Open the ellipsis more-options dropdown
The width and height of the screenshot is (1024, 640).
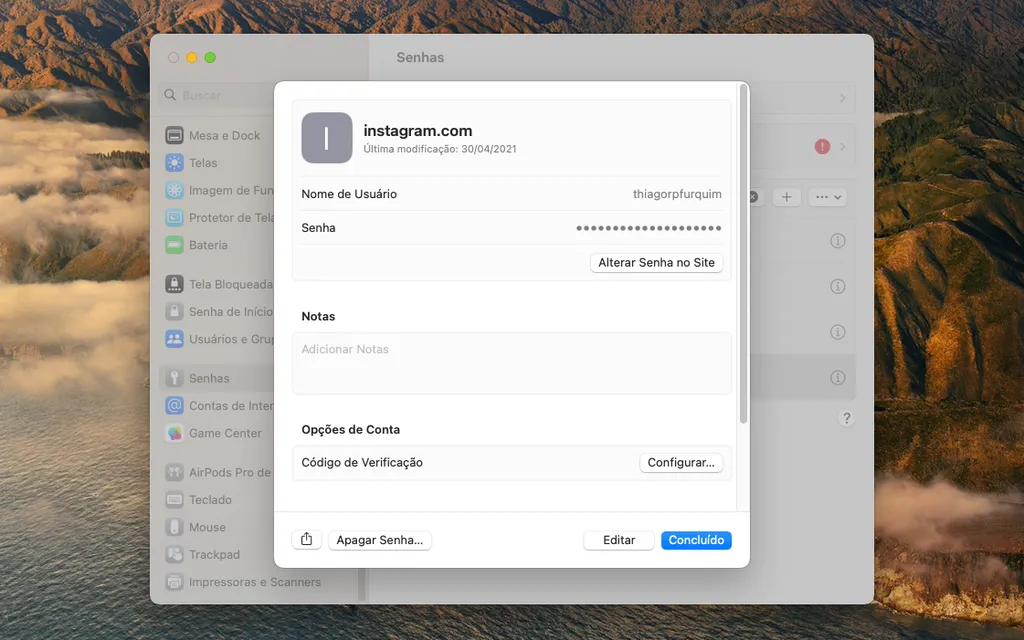click(828, 197)
